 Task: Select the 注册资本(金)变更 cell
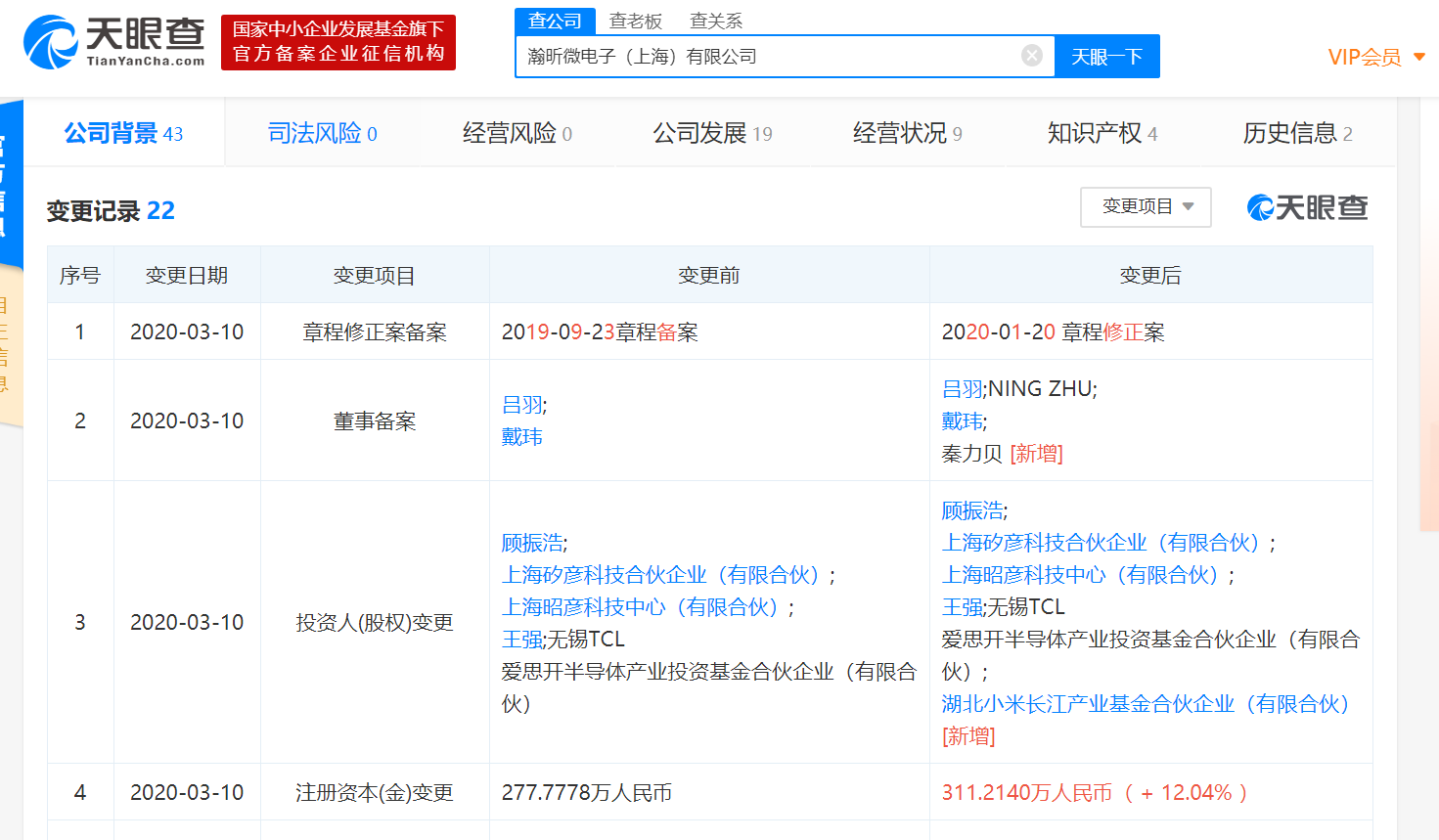click(x=375, y=793)
